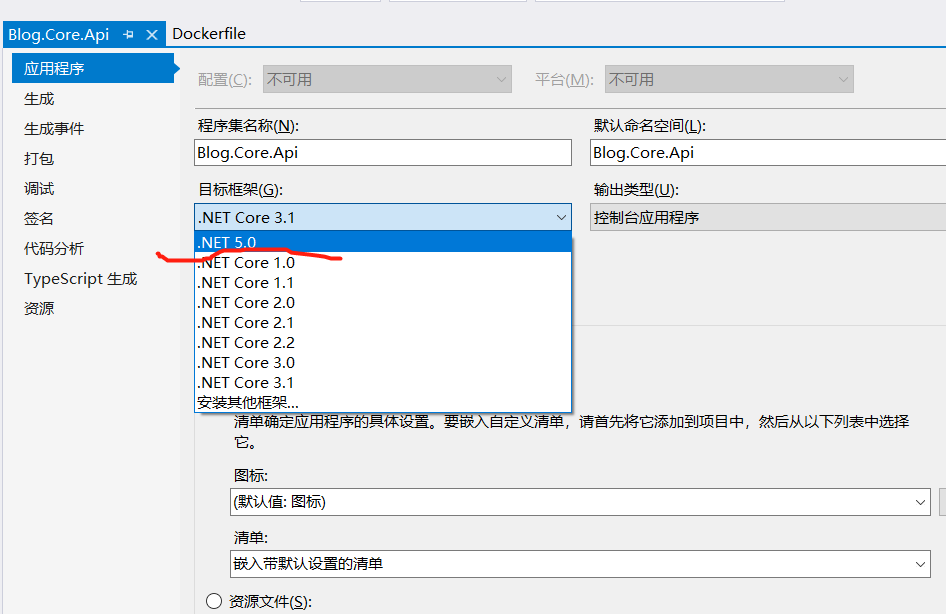The height and width of the screenshot is (614, 946).
Task: Click the 程序集名称 input field
Action: [383, 153]
